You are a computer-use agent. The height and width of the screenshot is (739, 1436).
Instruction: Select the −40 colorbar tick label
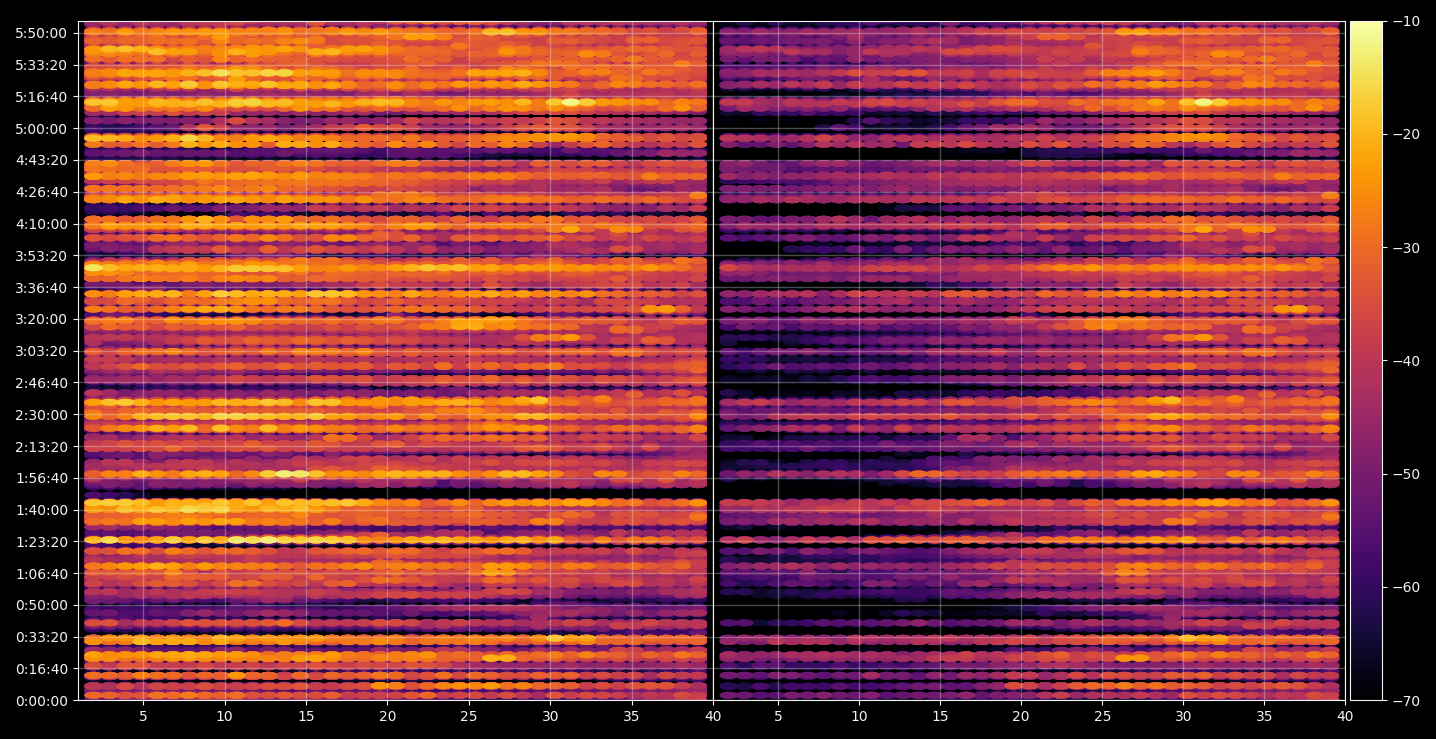click(1405, 360)
